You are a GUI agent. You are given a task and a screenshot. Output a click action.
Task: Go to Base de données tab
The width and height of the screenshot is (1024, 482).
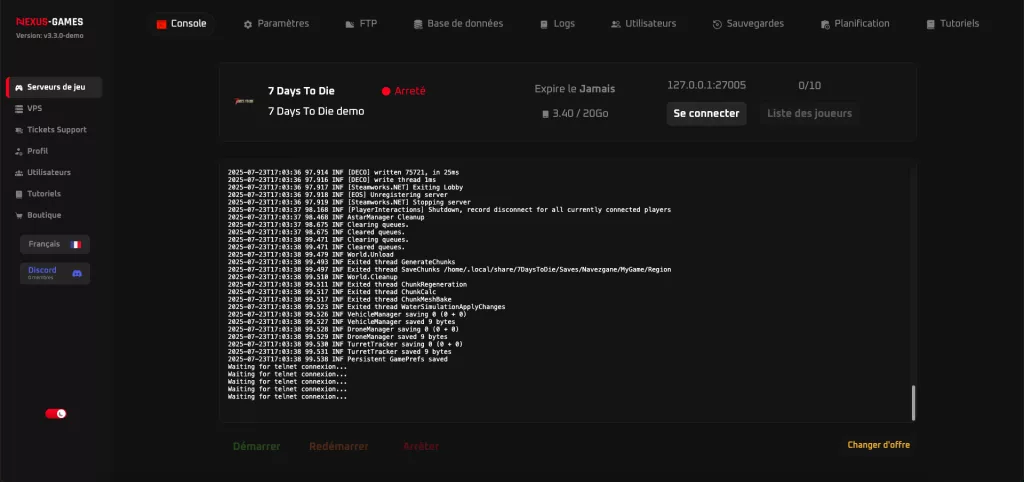click(458, 24)
